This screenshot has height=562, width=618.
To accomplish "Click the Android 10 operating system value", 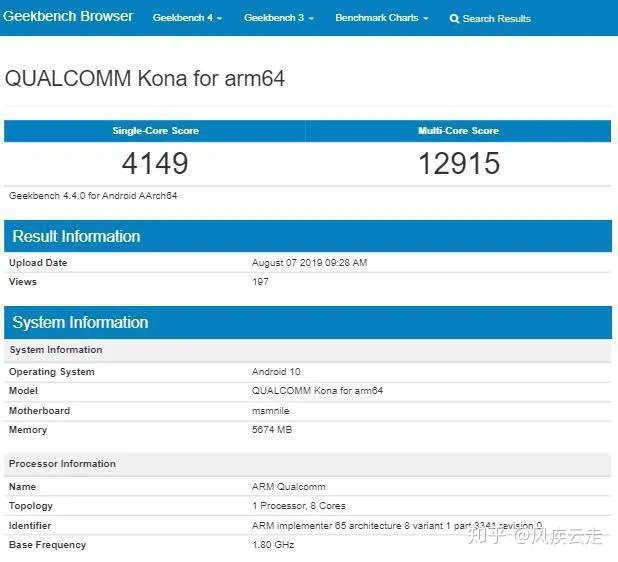I will pyautogui.click(x=276, y=372).
